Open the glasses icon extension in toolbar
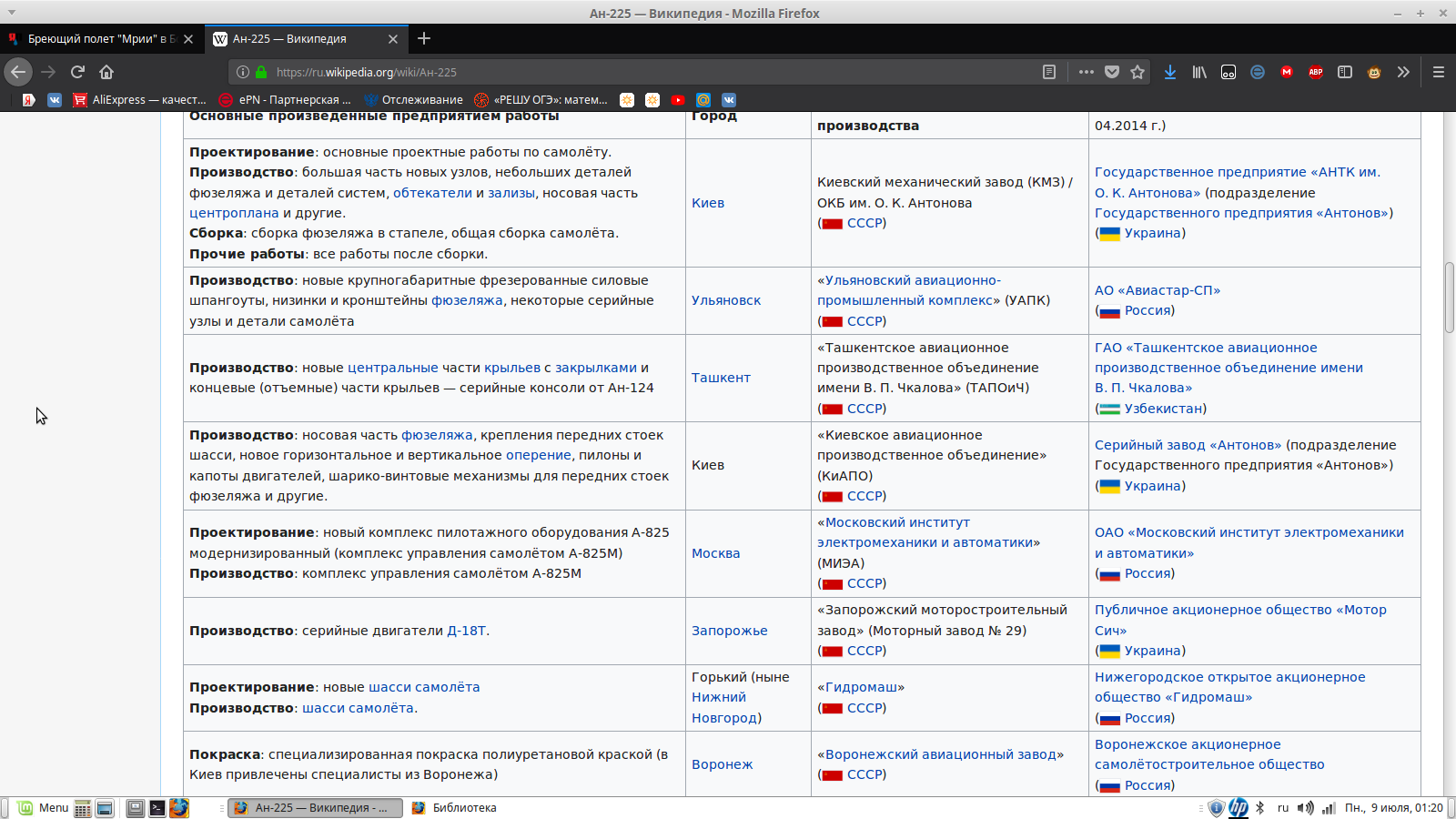The height and width of the screenshot is (819, 1456). tap(1228, 72)
